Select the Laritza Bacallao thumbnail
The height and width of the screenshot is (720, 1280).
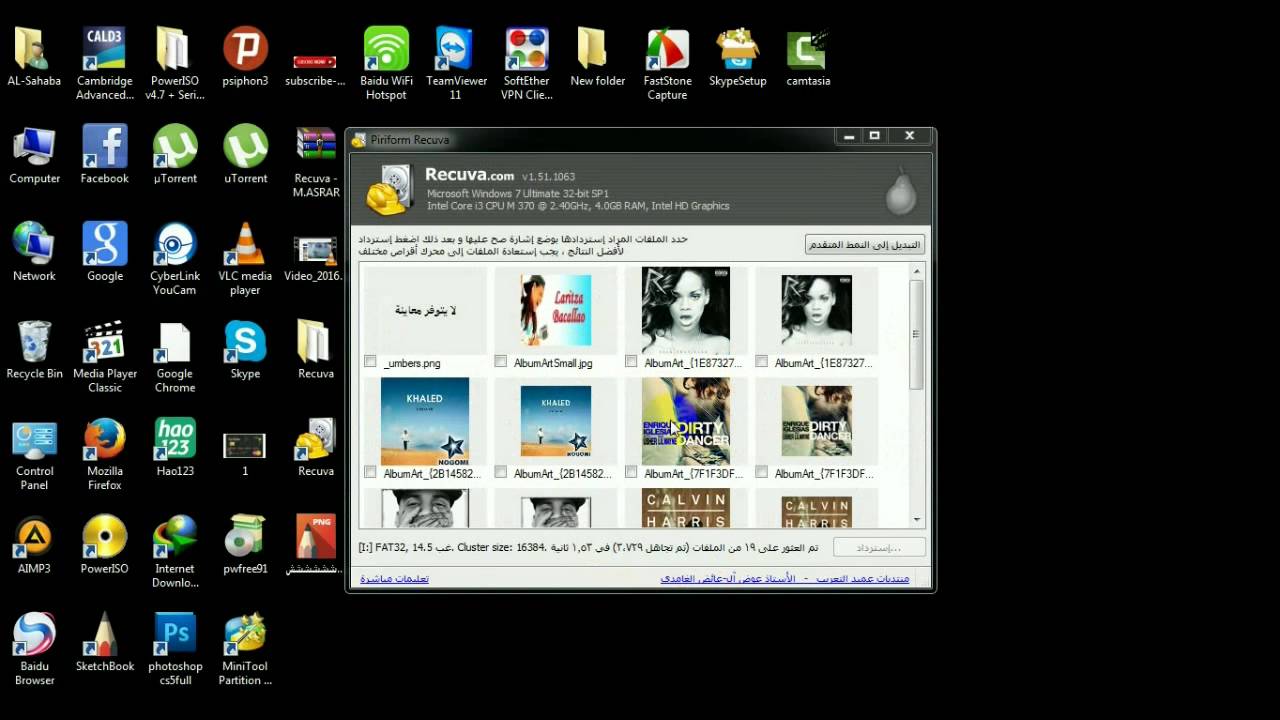coord(555,311)
